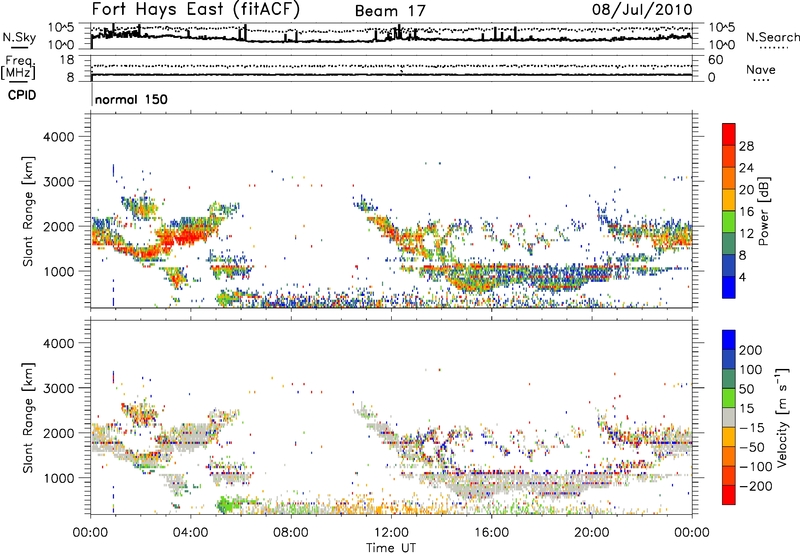Click the Power [dB] axis title
This screenshot has height=554, width=800.
[763, 211]
